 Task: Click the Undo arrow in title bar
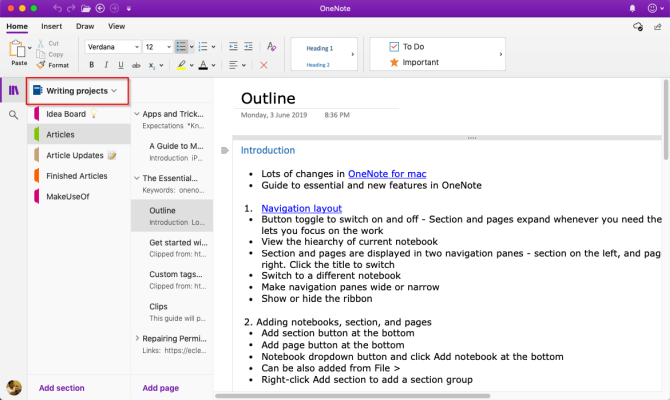click(57, 8)
